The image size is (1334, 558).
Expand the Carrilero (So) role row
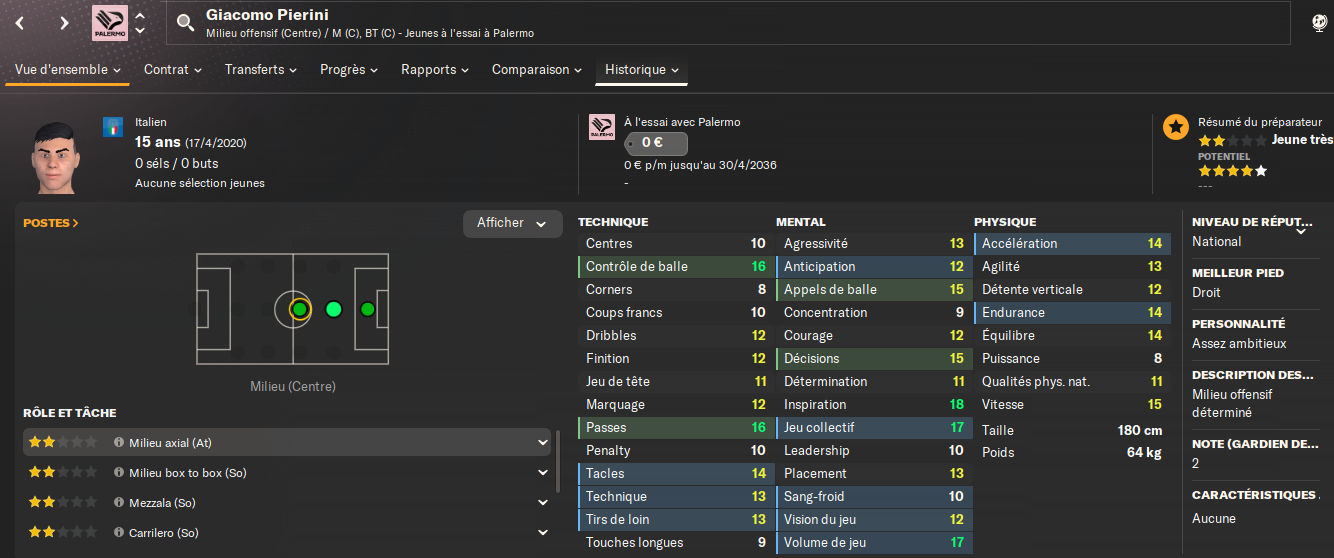tap(543, 532)
